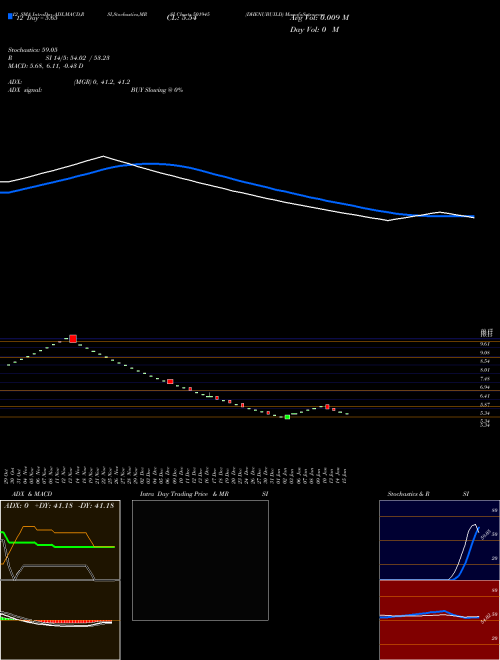Screen dimensions: 500x660
Task: Click the 'ADX: 0 +DY: 41.18 -DY: 41.18' header
Action: point(59,506)
